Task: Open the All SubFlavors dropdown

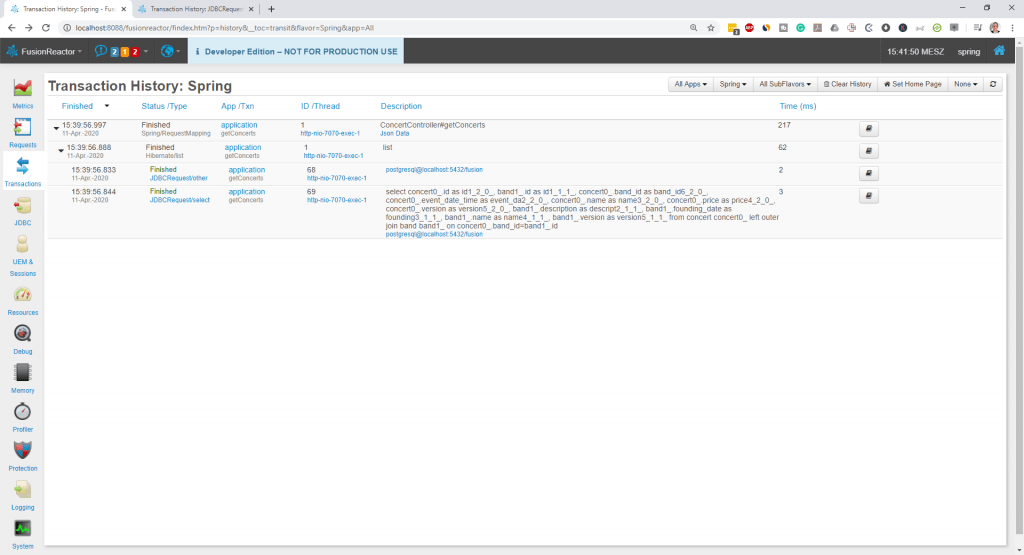Action: tap(785, 84)
